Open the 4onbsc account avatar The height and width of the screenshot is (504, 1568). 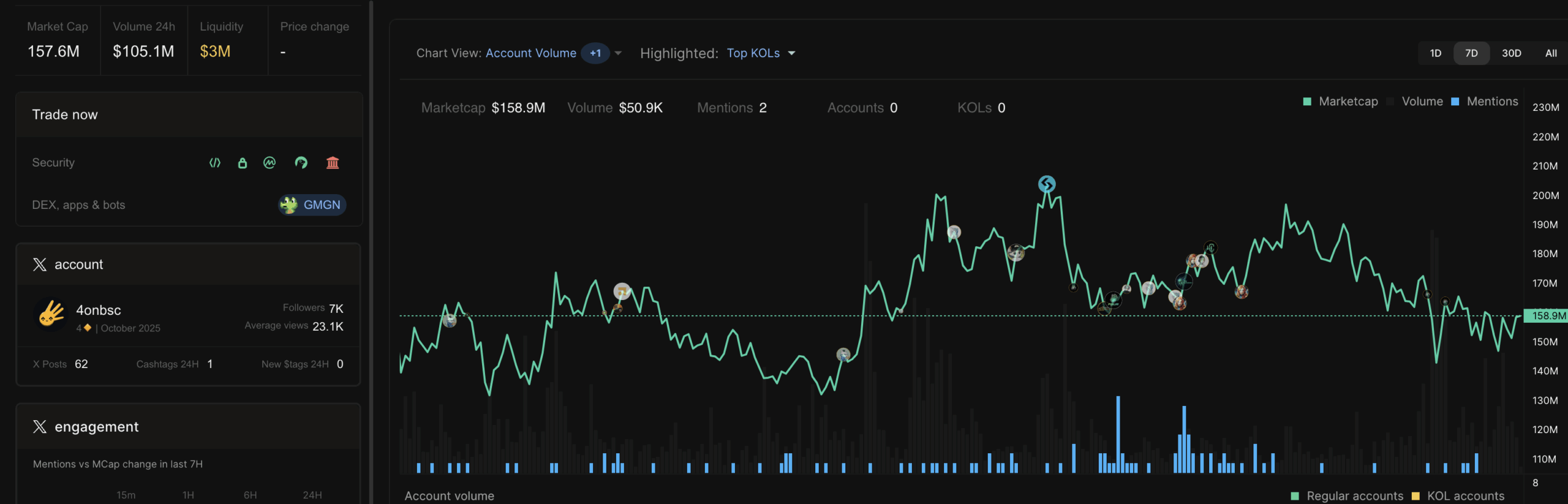coord(51,314)
